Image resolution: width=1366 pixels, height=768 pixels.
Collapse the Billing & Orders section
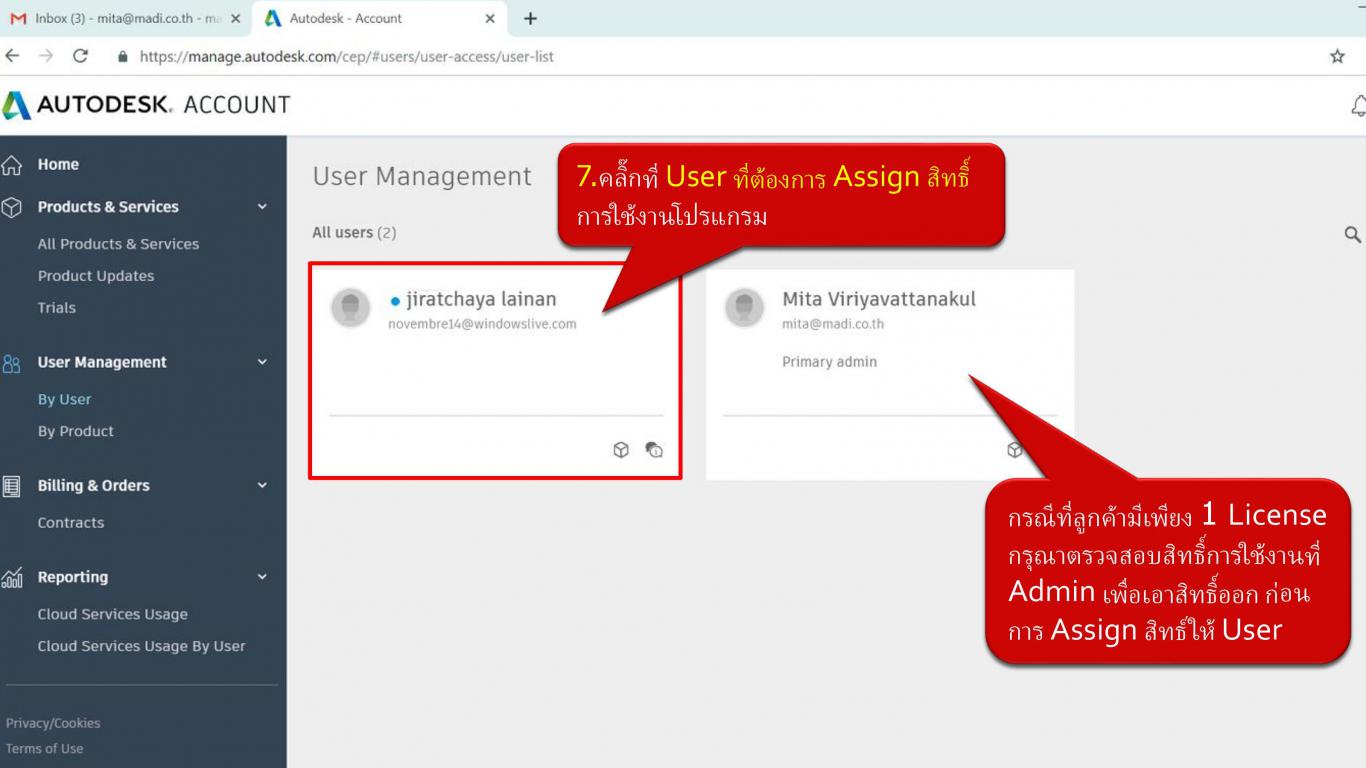pos(262,486)
